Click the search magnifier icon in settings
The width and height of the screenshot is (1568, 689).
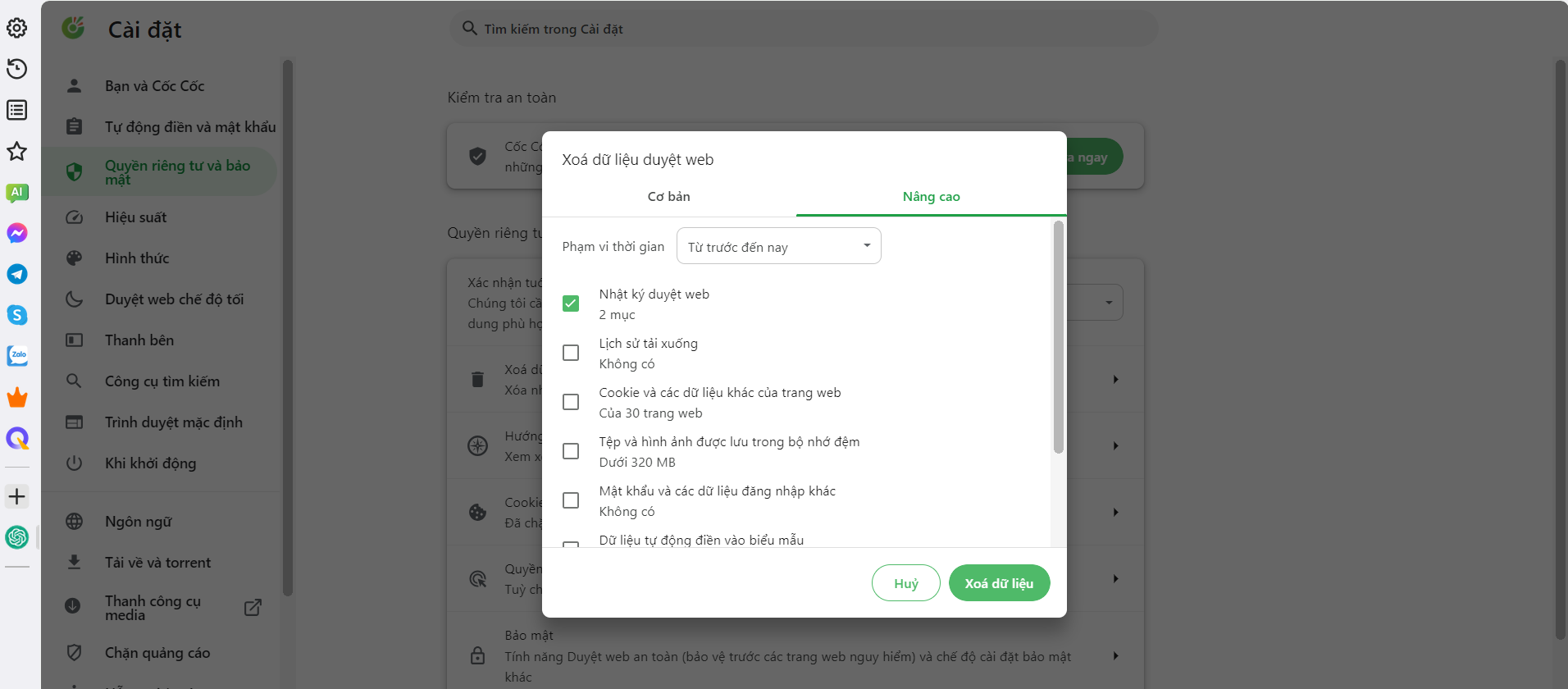click(469, 29)
